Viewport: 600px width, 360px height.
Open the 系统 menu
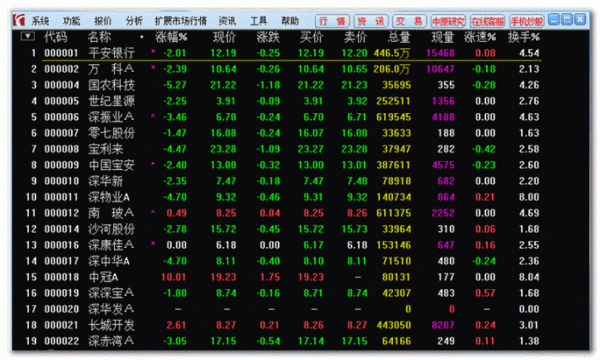[40, 21]
